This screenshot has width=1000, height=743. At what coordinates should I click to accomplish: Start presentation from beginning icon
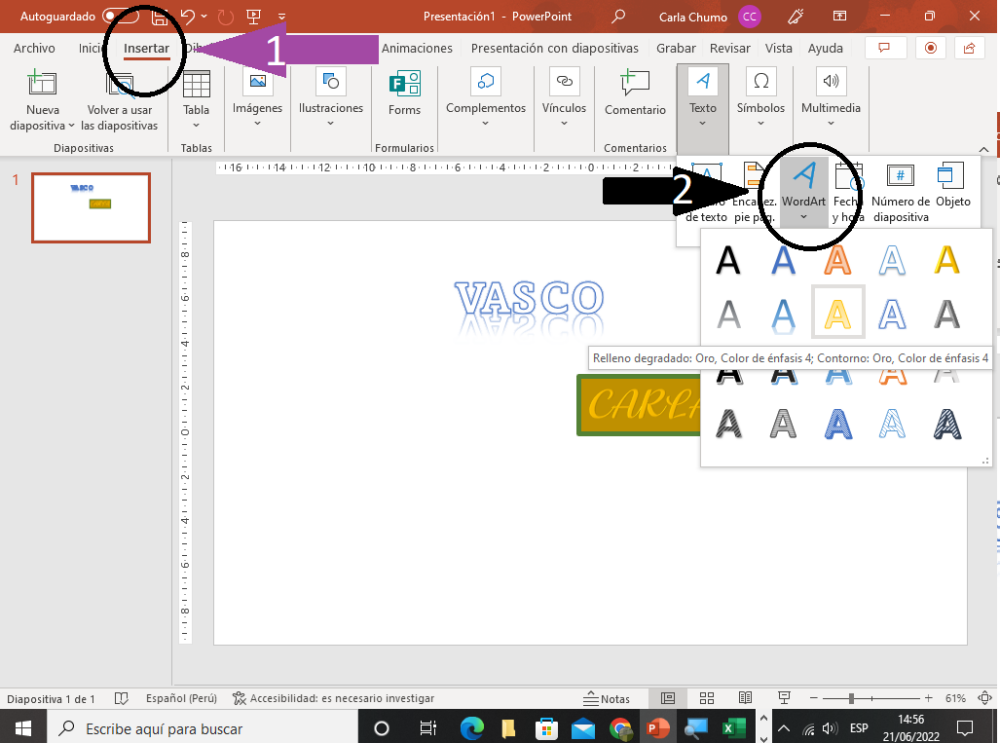point(254,17)
